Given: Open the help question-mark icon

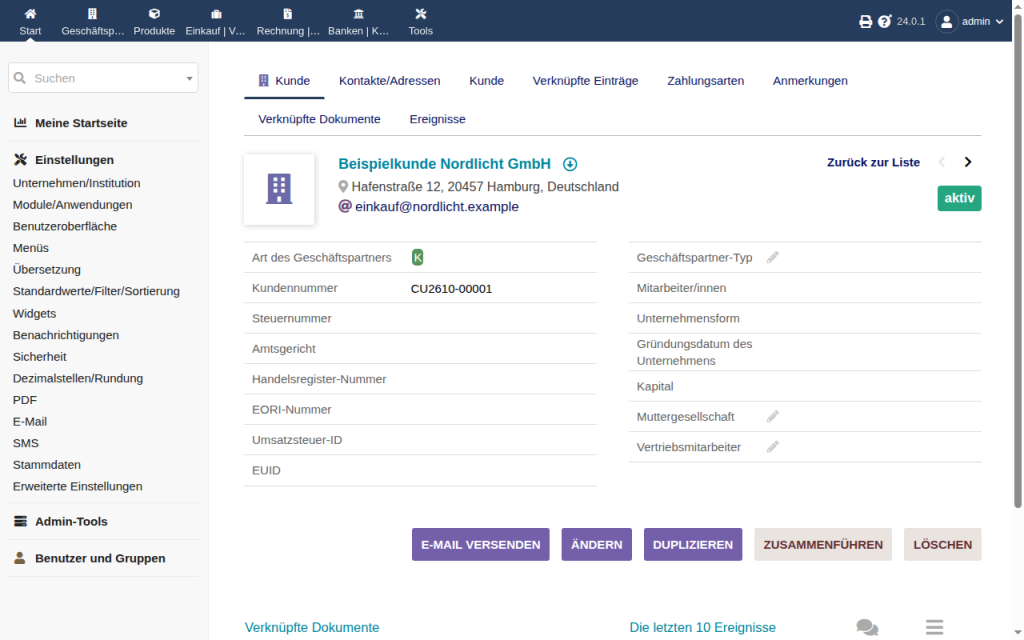Looking at the screenshot, I should click(884, 22).
